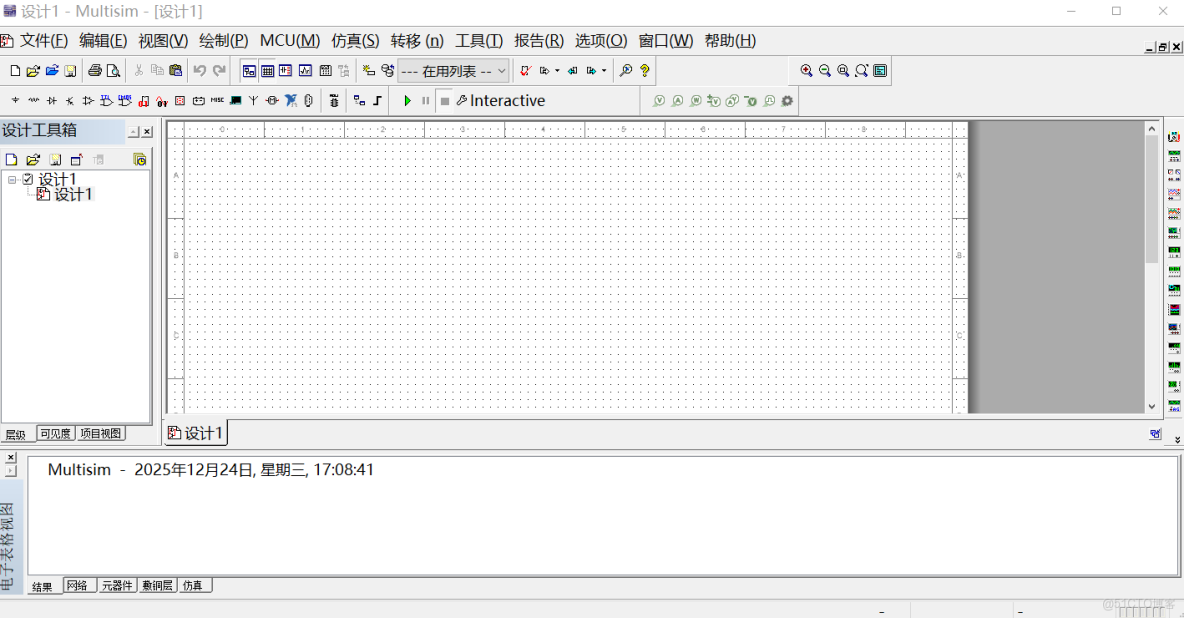Click the Interactive simulation settings button
1184x618 pixels.
coord(501,100)
